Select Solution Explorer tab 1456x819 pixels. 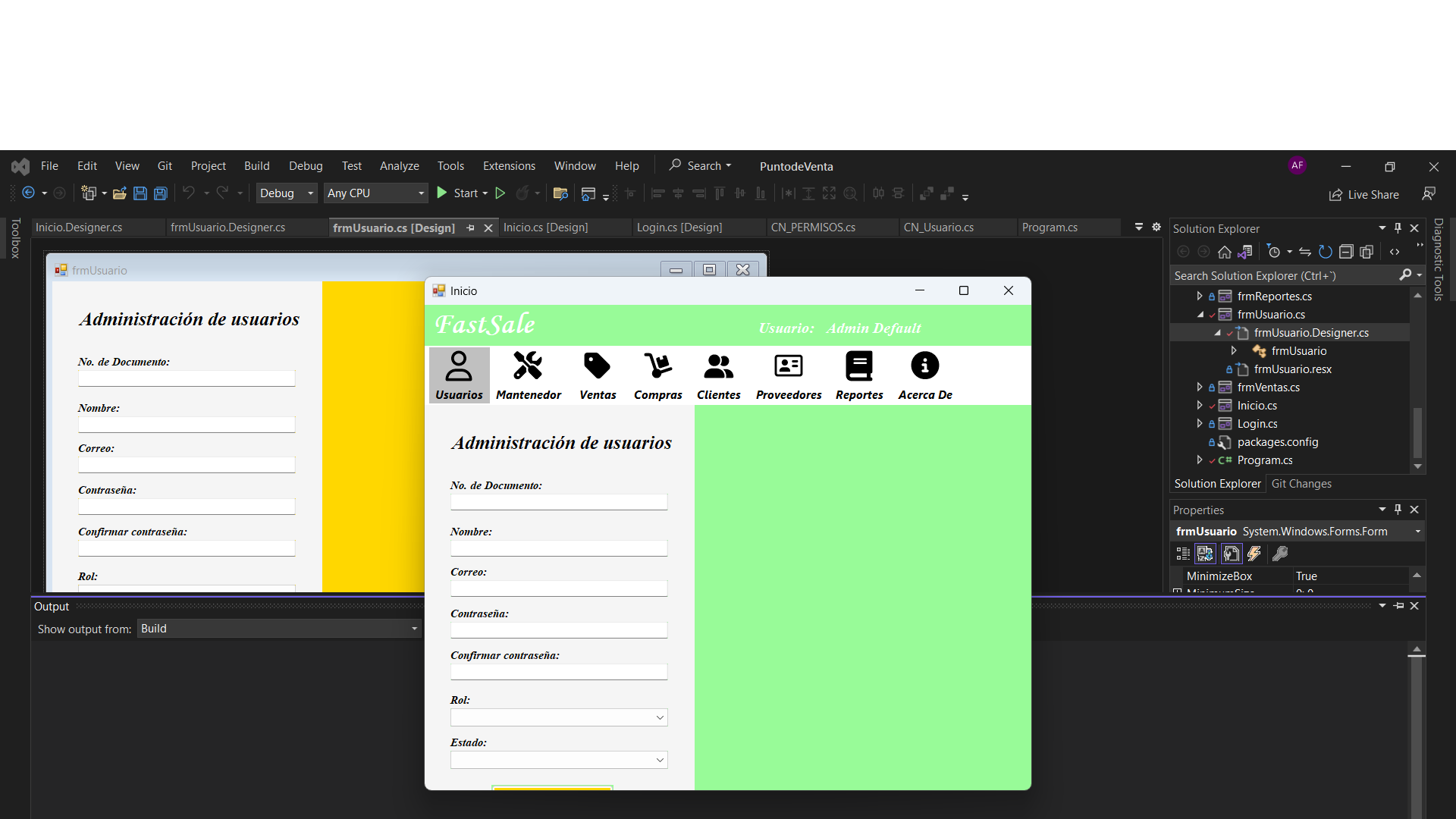pos(1218,483)
